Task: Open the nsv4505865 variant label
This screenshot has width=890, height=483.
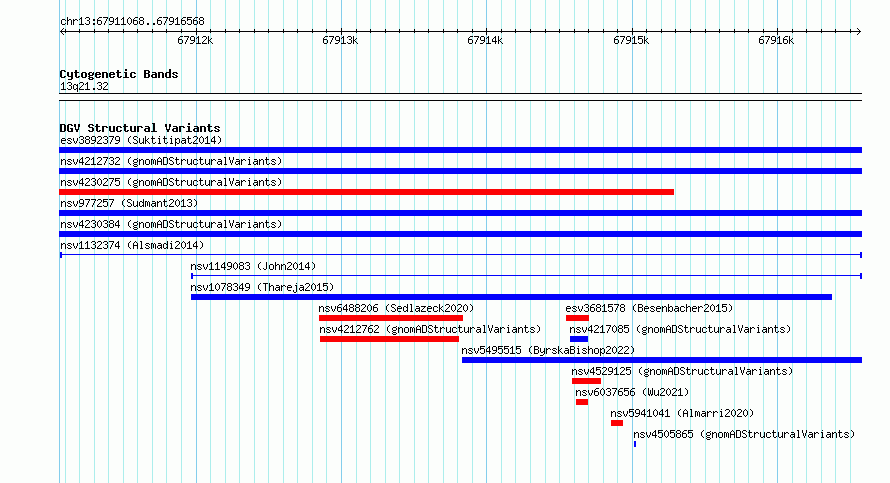Action: click(744, 434)
